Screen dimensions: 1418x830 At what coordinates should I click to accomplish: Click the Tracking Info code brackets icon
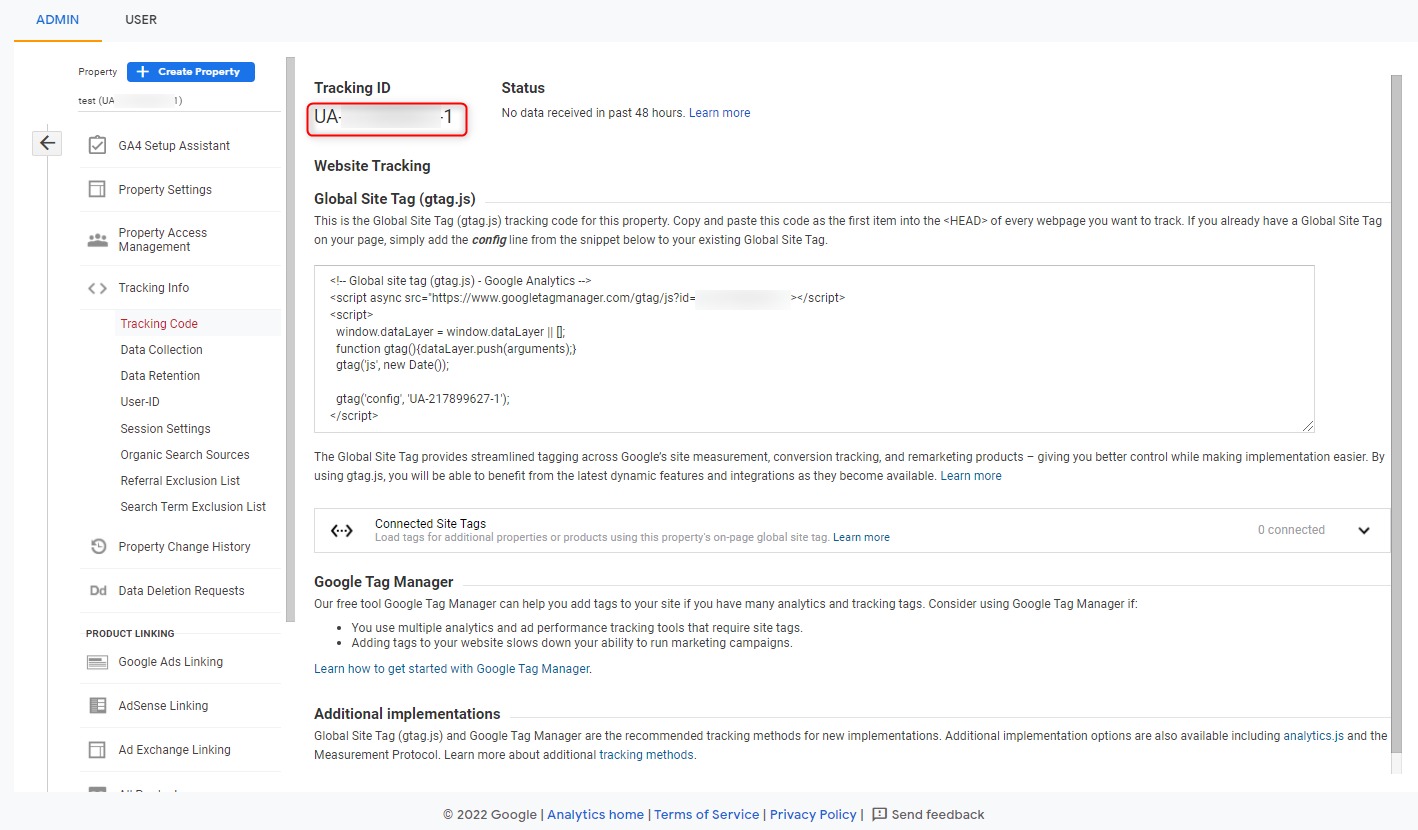pyautogui.click(x=97, y=288)
